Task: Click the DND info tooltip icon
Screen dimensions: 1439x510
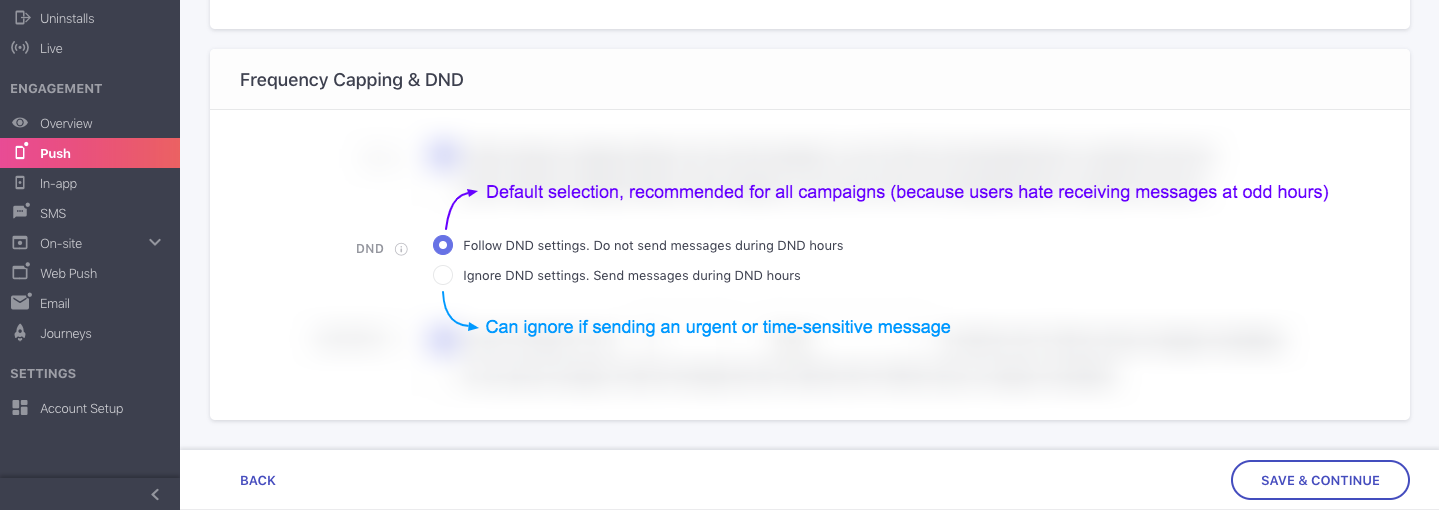Action: coord(401,249)
